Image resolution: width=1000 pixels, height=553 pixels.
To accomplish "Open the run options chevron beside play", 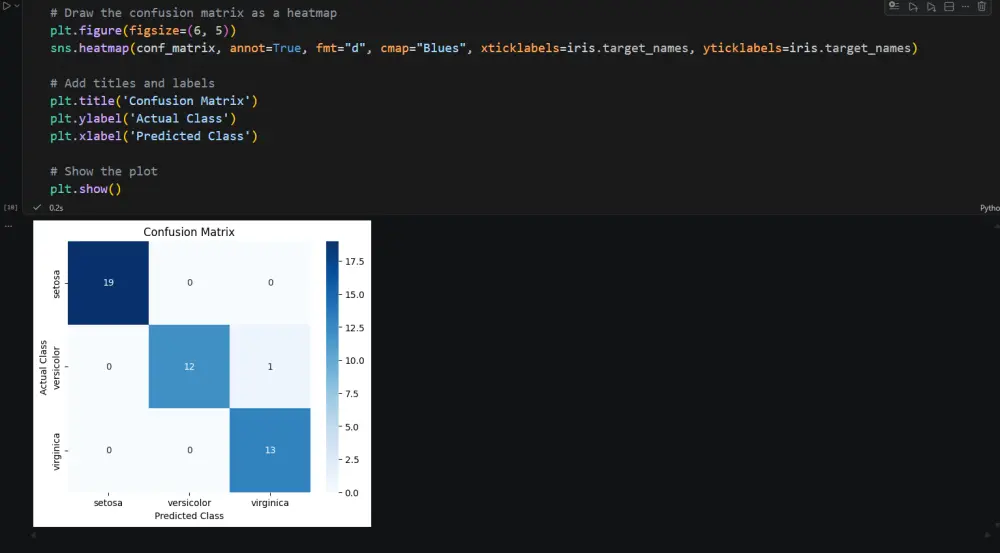I will (17, 6).
